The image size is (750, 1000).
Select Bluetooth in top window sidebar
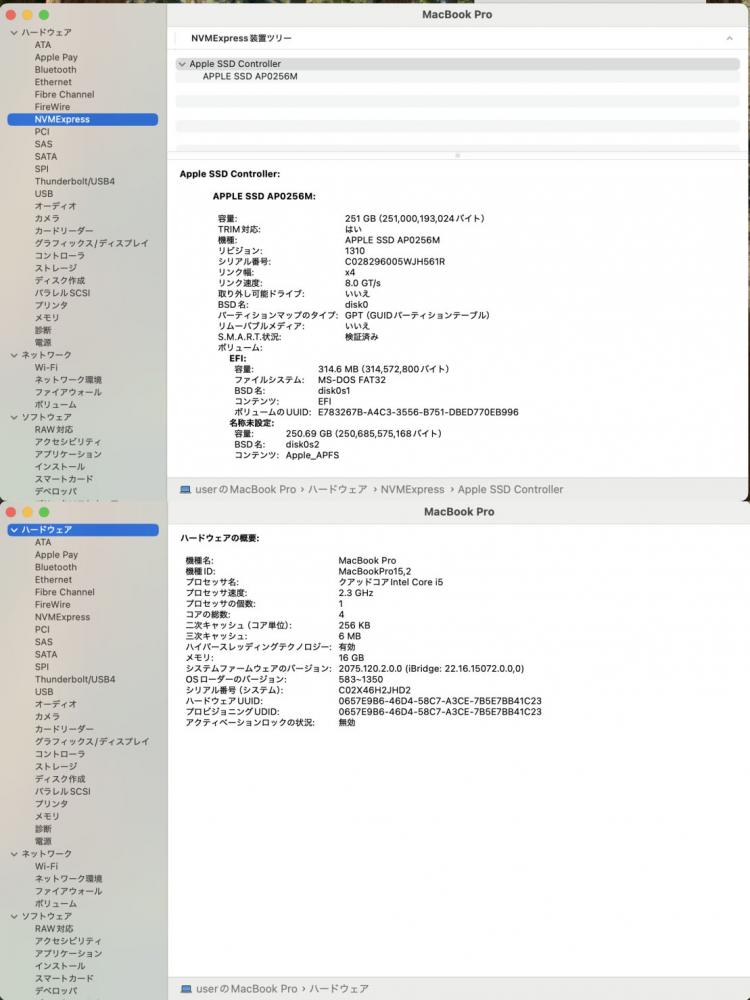click(55, 70)
